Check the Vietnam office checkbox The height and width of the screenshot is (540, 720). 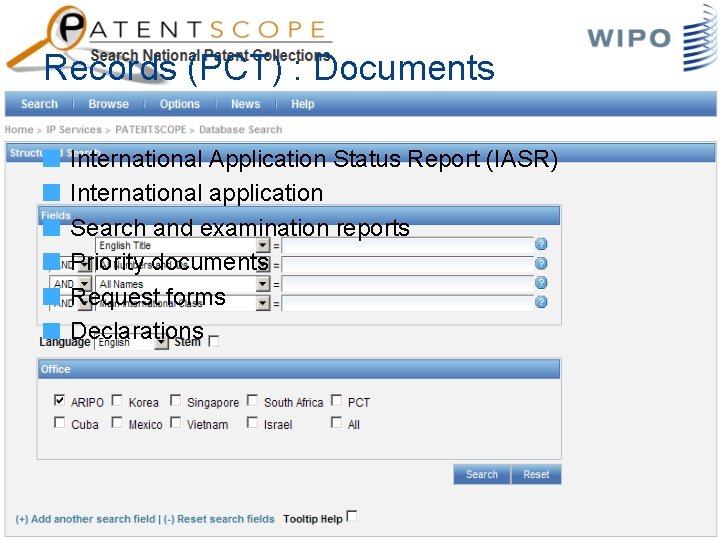175,422
